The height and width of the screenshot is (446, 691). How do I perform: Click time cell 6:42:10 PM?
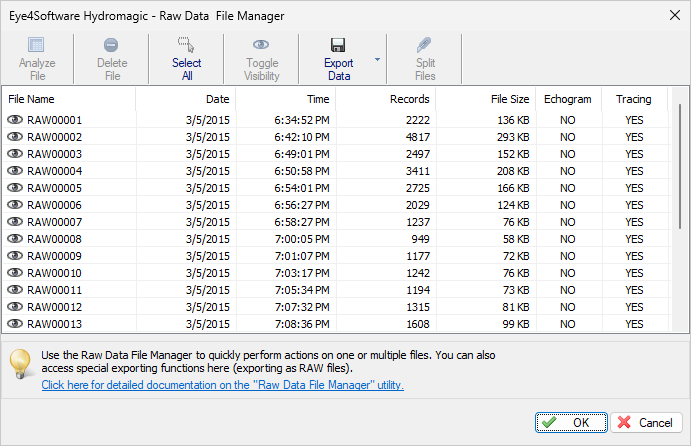pos(302,137)
